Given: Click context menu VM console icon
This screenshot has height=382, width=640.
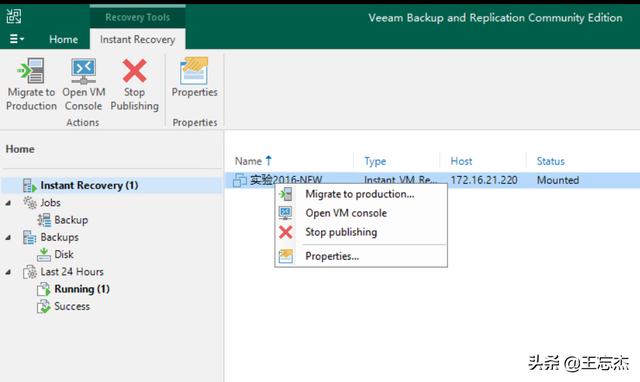Looking at the screenshot, I should pyautogui.click(x=285, y=213).
